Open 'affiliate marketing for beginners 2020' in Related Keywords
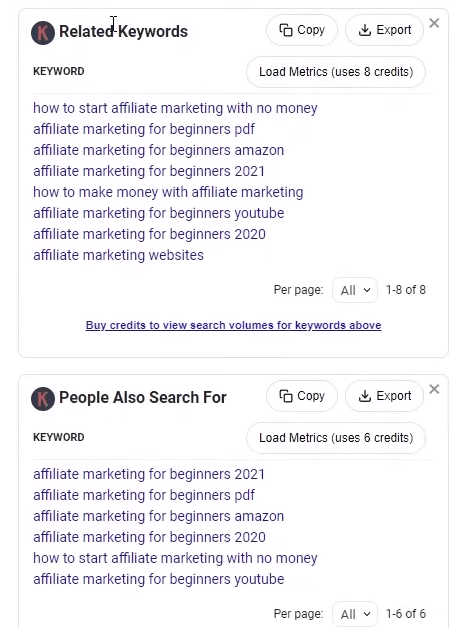 point(149,234)
